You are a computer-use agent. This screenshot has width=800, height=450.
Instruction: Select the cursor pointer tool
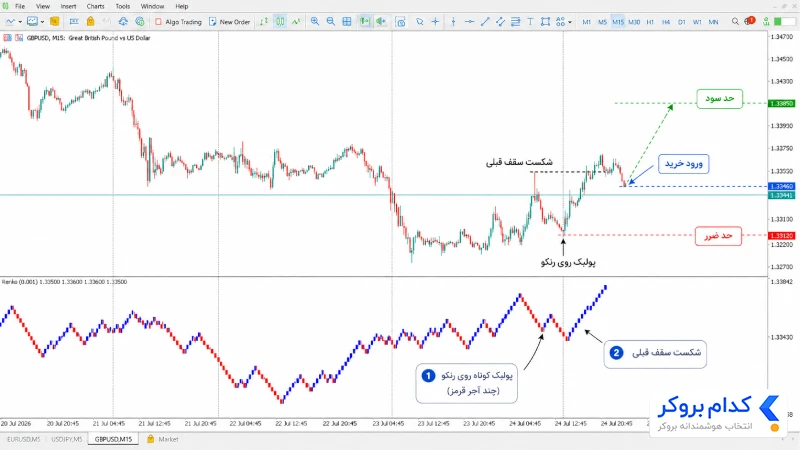pyautogui.click(x=419, y=21)
